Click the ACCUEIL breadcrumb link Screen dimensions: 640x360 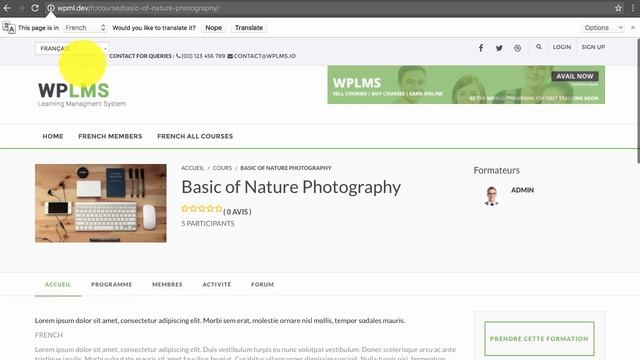192,168
